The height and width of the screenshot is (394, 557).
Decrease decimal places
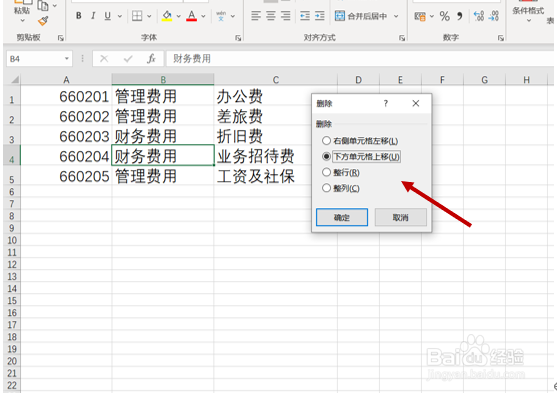494,16
